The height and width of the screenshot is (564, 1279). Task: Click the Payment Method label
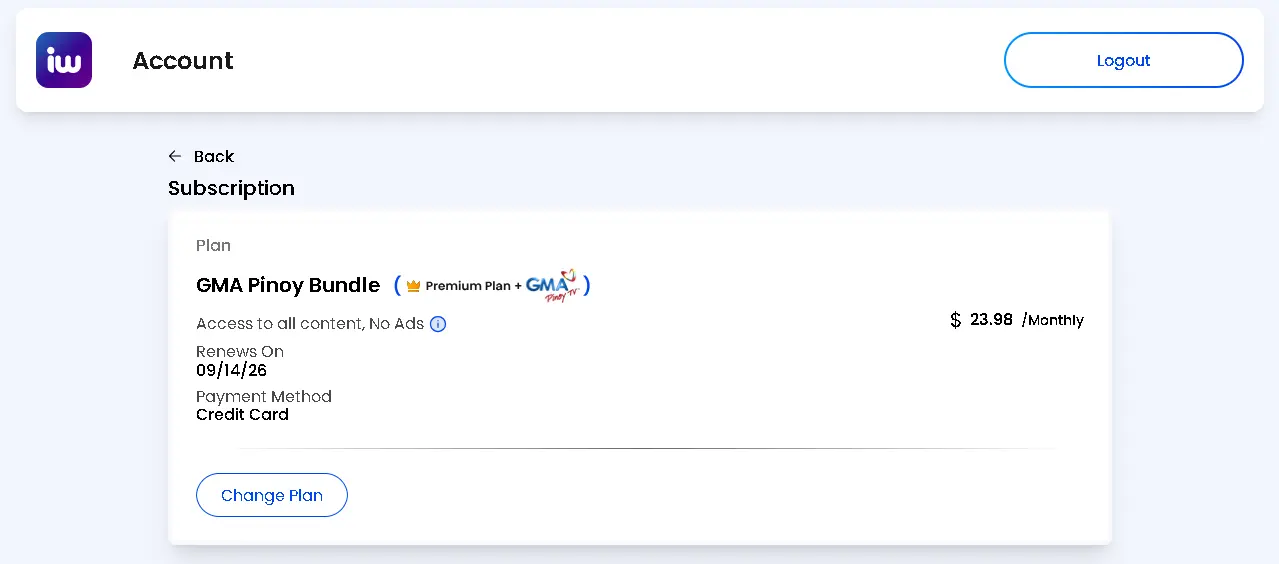coord(264,397)
